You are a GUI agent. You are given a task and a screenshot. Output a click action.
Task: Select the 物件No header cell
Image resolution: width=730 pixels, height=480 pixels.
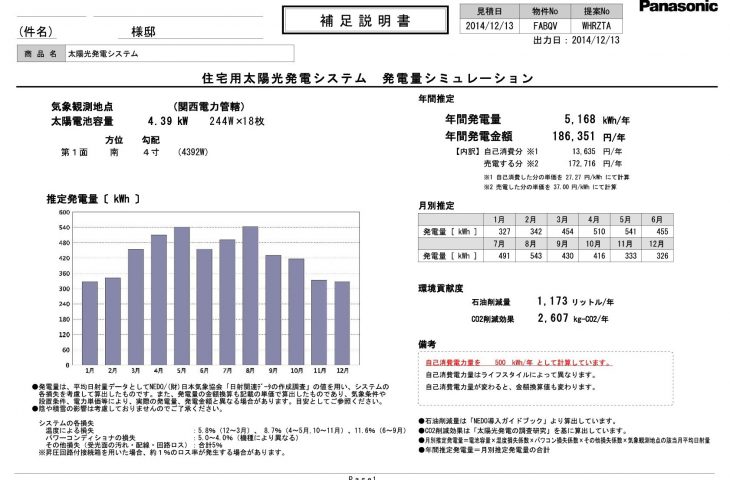(x=545, y=11)
